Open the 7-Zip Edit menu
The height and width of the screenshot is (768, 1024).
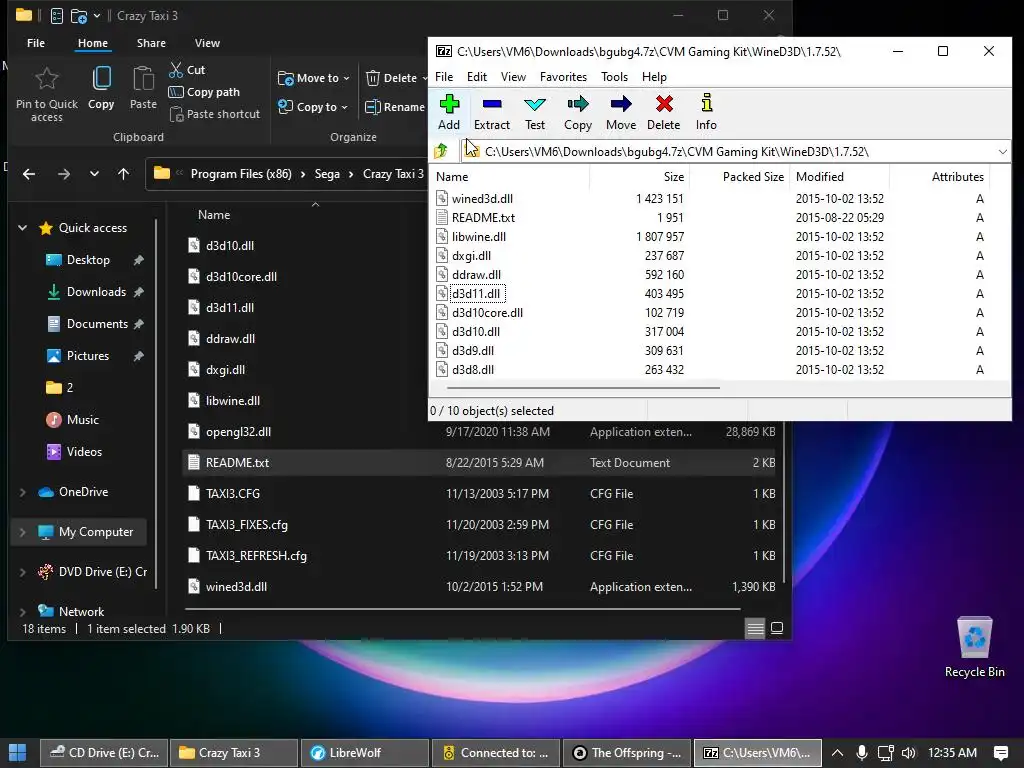point(477,77)
